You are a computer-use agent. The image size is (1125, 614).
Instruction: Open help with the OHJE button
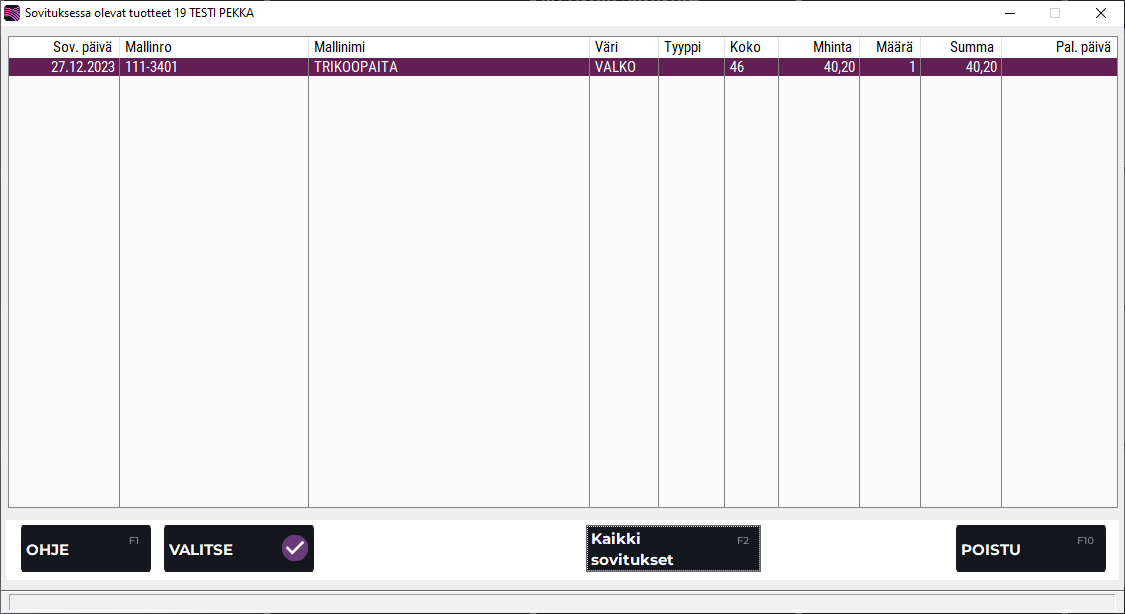[x=85, y=549]
